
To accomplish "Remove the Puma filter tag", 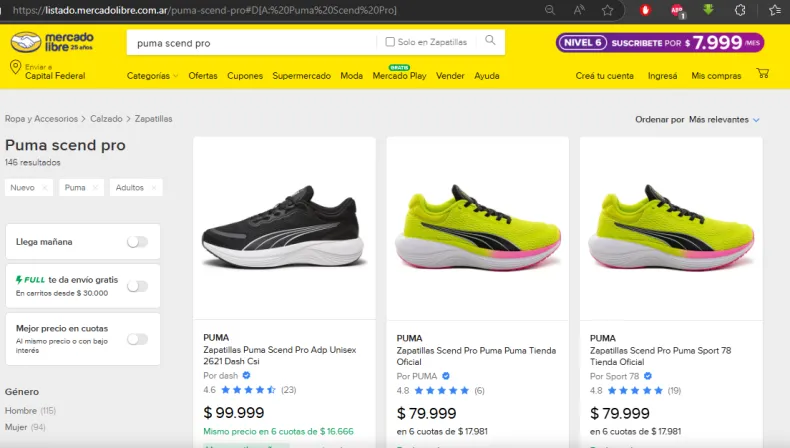I will point(97,188).
